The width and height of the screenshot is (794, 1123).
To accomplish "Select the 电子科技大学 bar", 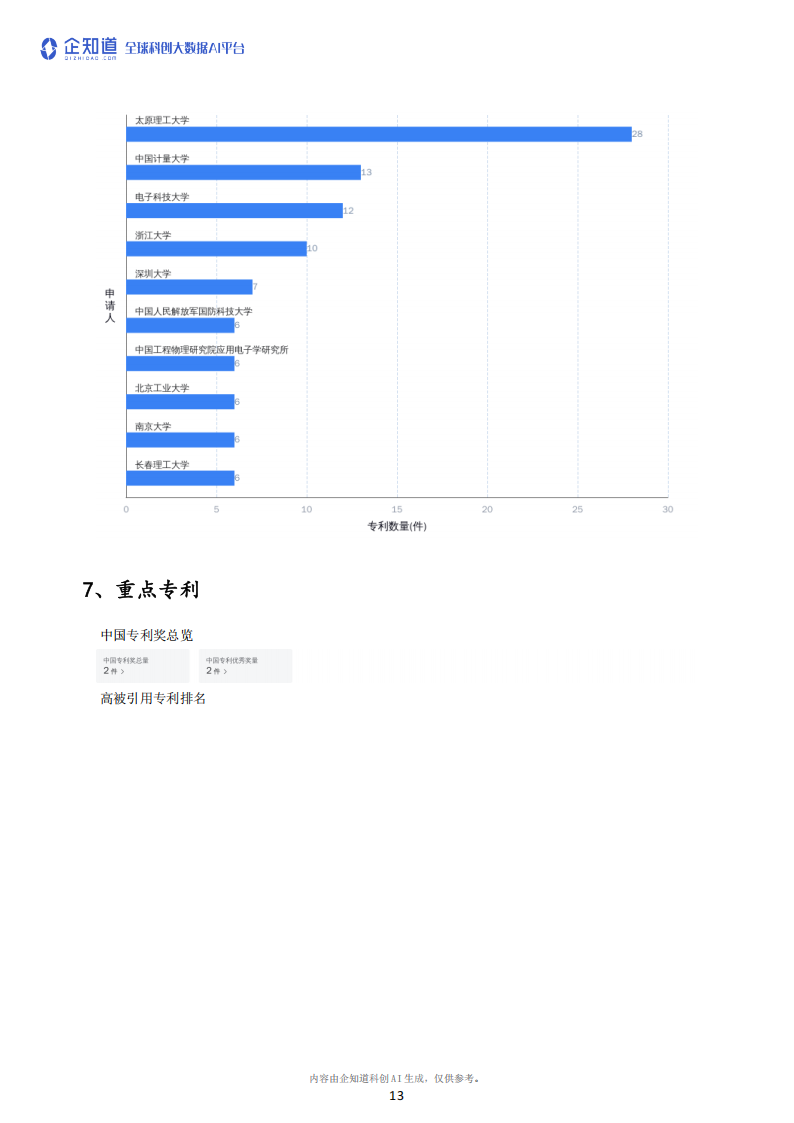I will click(x=234, y=210).
